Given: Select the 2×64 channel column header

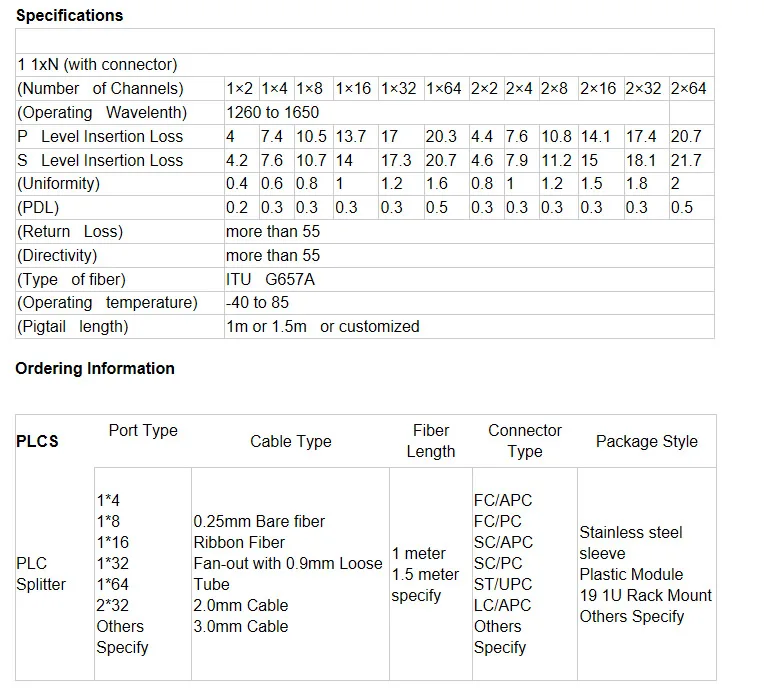Looking at the screenshot, I should [688, 89].
